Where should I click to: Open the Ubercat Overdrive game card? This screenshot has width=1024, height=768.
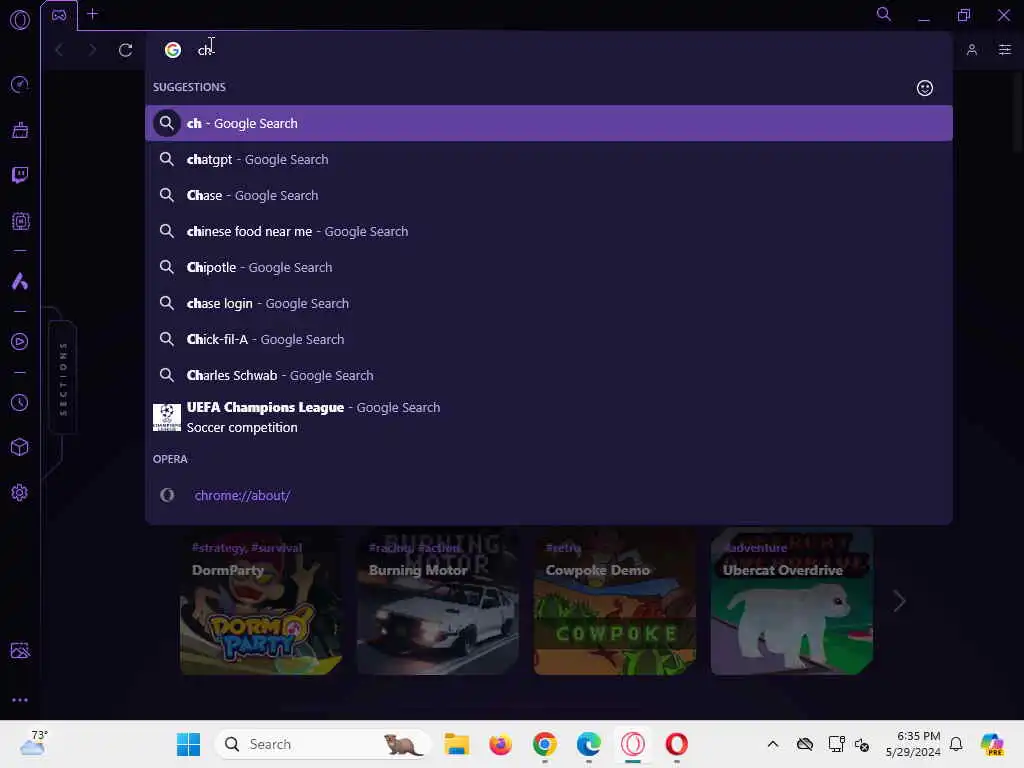792,601
